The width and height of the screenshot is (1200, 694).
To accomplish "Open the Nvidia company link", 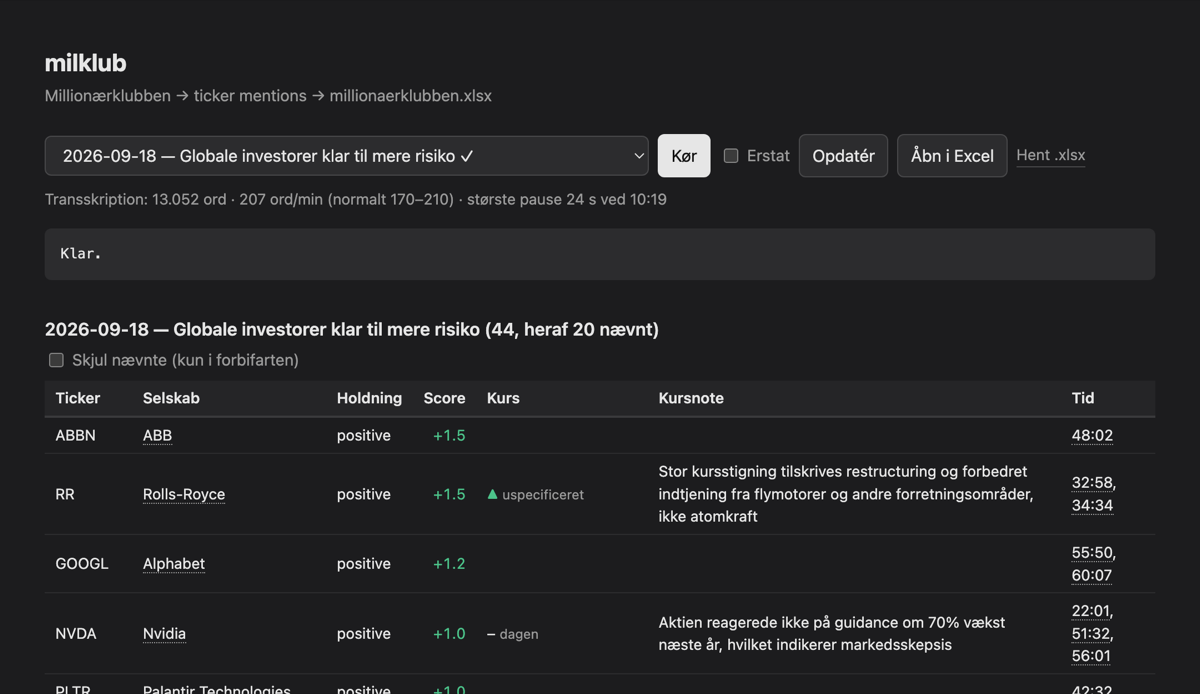I will (x=164, y=633).
